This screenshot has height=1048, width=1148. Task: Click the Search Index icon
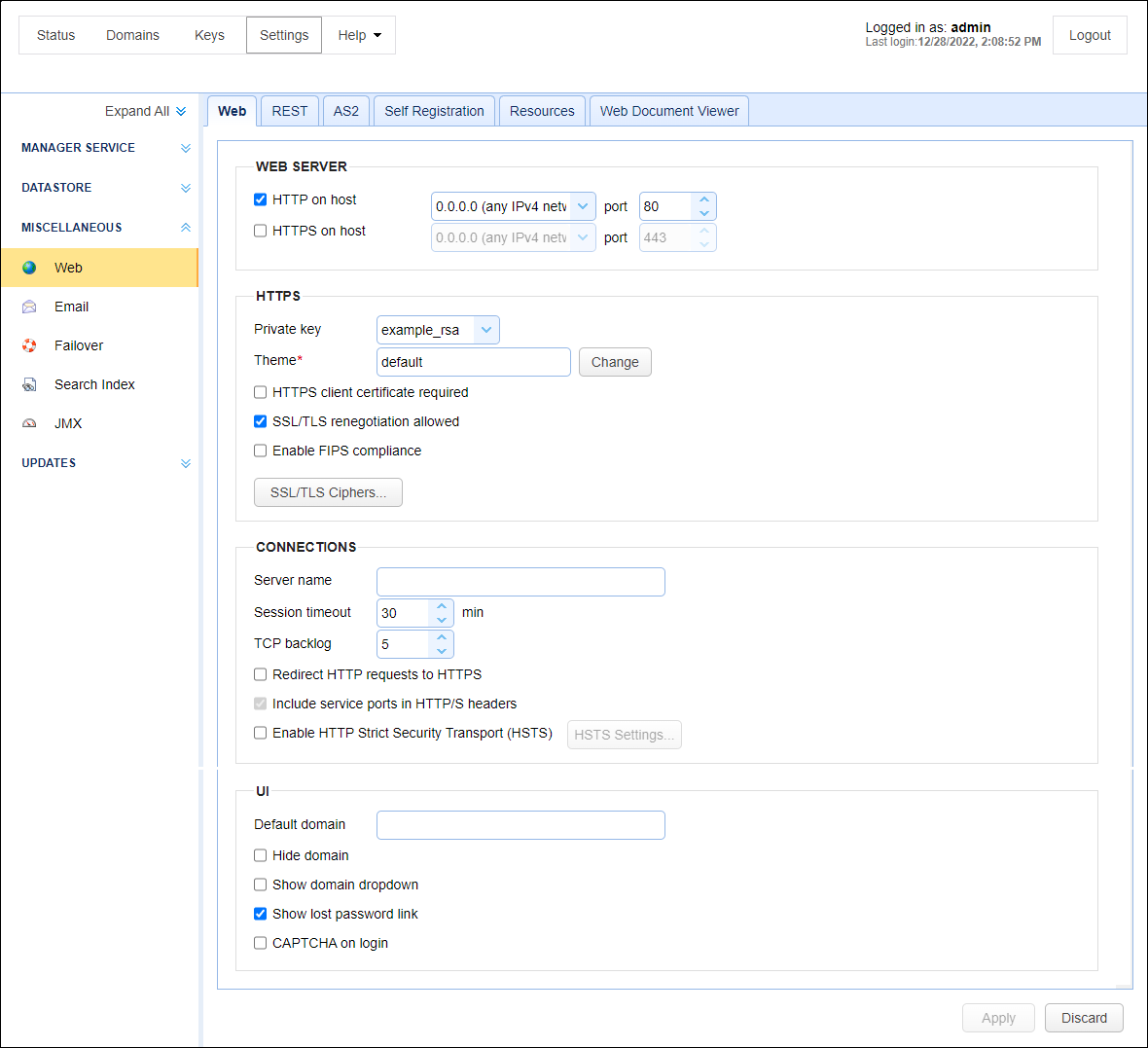pos(29,384)
